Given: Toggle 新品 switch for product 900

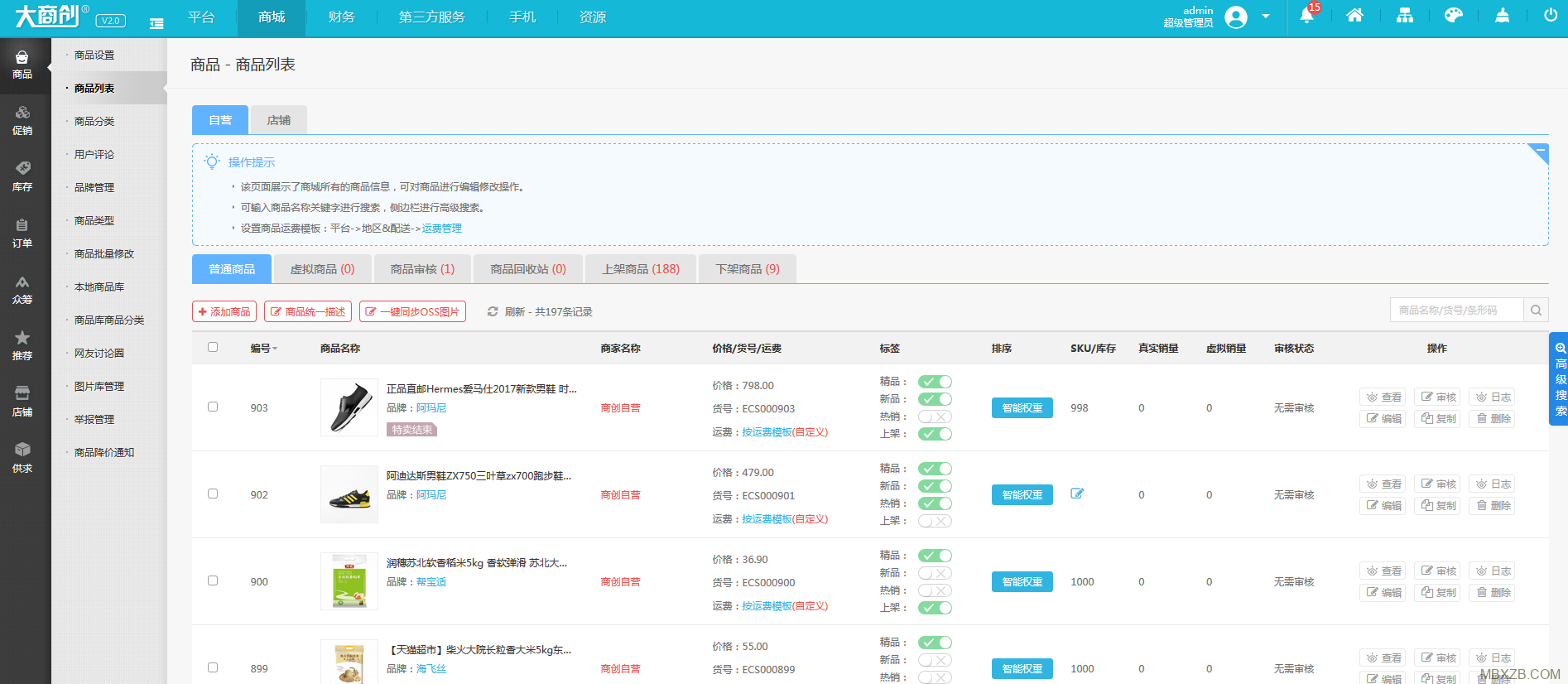Looking at the screenshot, I should (x=935, y=573).
